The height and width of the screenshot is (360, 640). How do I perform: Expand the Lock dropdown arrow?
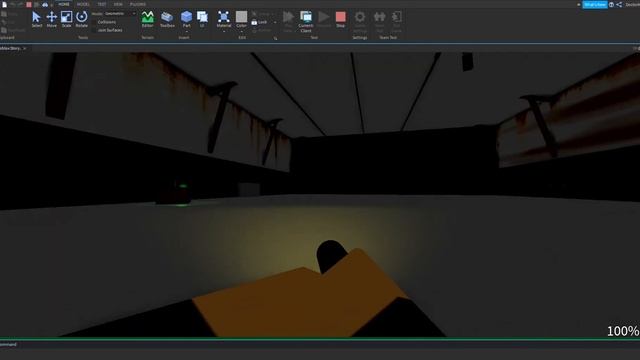click(x=275, y=22)
